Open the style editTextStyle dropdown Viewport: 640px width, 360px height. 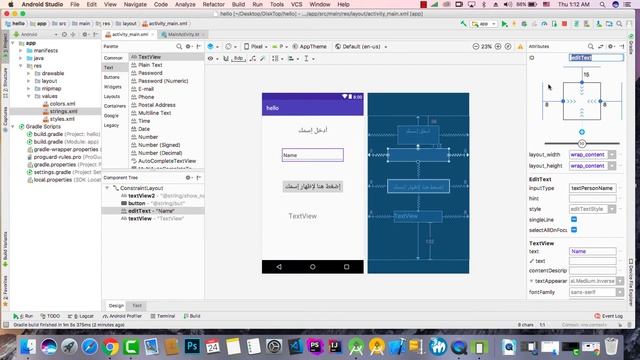(612, 209)
